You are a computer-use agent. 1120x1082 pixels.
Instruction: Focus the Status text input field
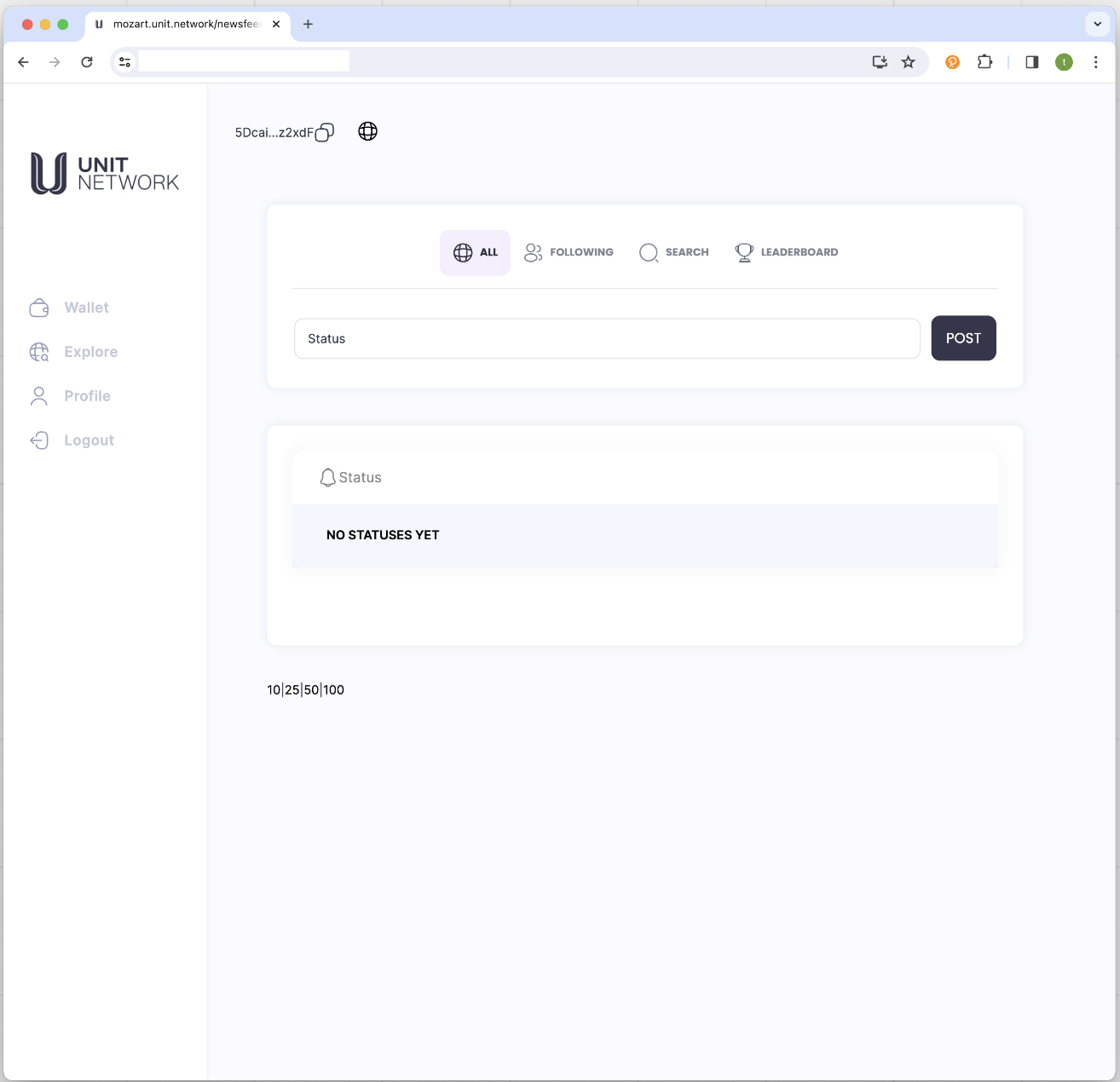[x=607, y=339]
